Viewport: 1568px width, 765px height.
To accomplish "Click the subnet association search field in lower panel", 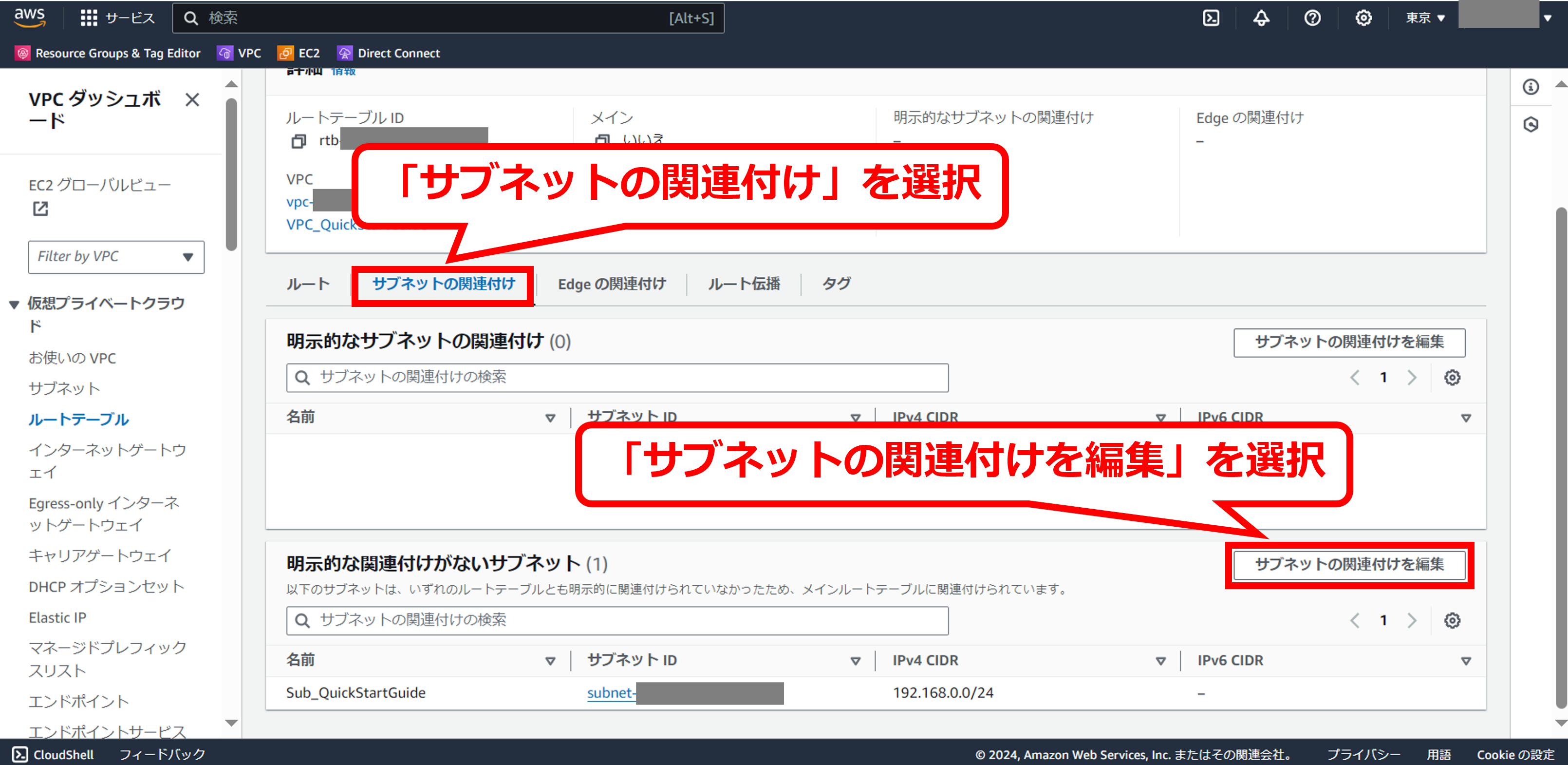I will pyautogui.click(x=616, y=620).
